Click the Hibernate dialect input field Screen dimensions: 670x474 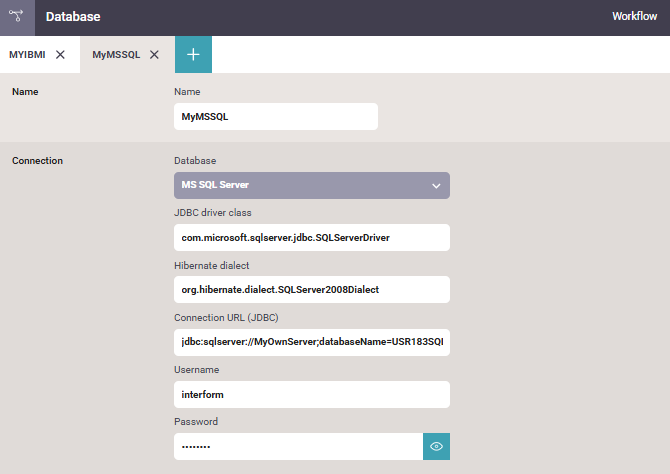click(311, 290)
